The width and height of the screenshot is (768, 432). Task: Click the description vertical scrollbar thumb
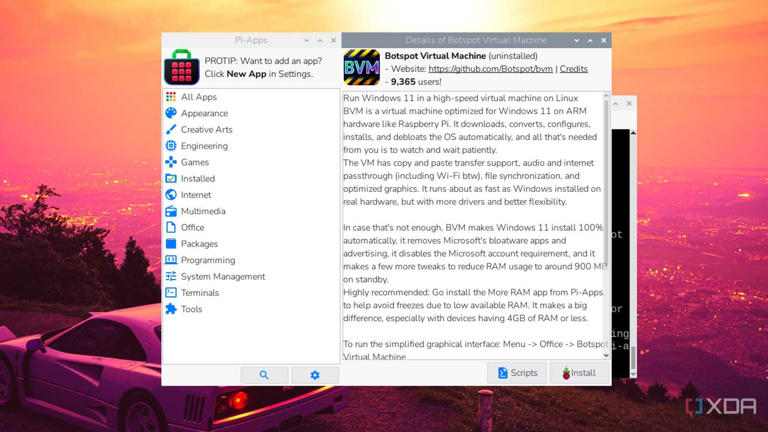(606, 181)
